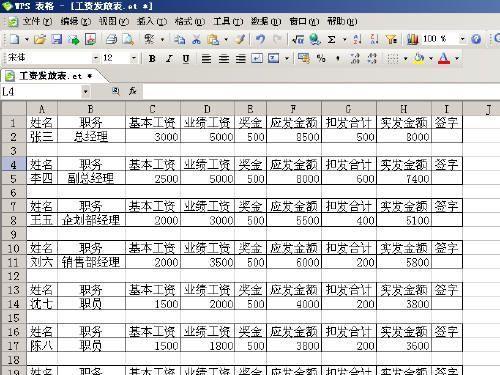Image resolution: width=500 pixels, height=375 pixels.
Task: Open the font color palette arrow
Action: coord(457,59)
